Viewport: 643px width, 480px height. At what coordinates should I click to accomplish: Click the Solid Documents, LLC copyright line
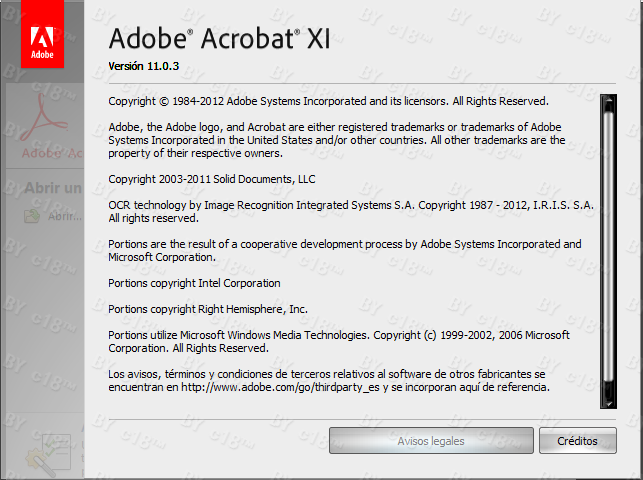tap(211, 178)
